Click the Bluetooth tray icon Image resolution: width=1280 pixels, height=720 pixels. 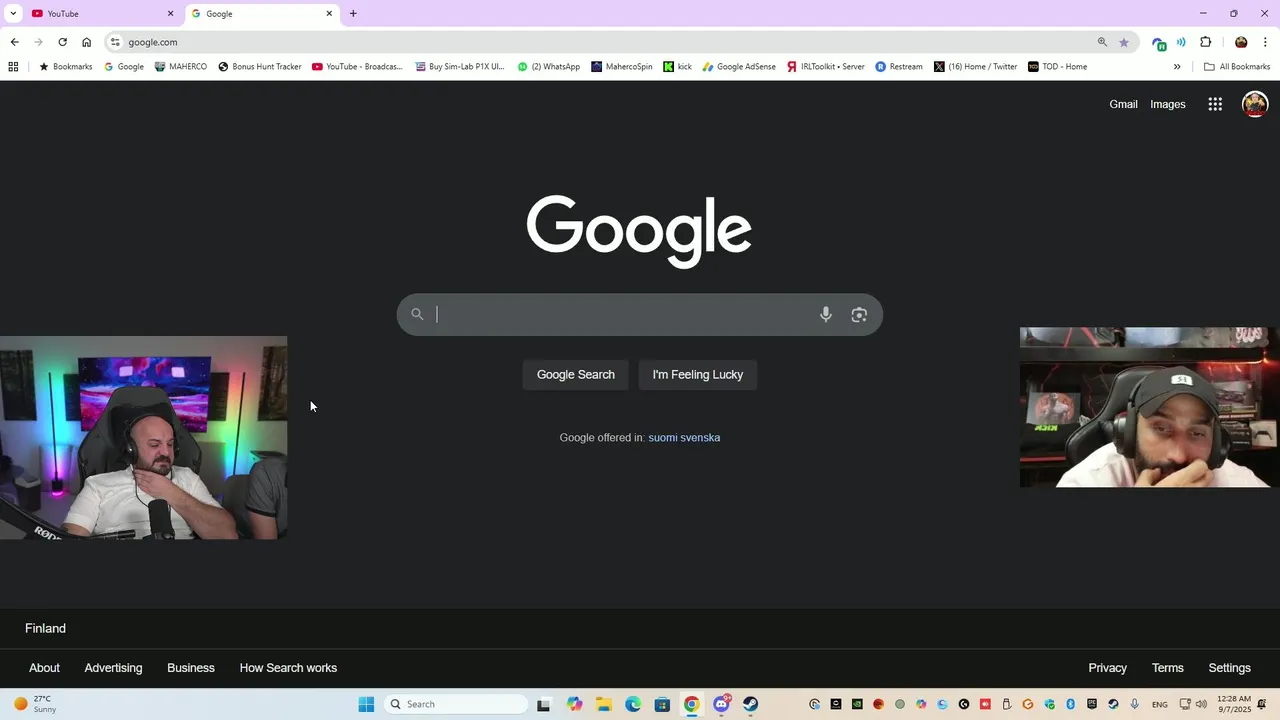tap(1070, 704)
